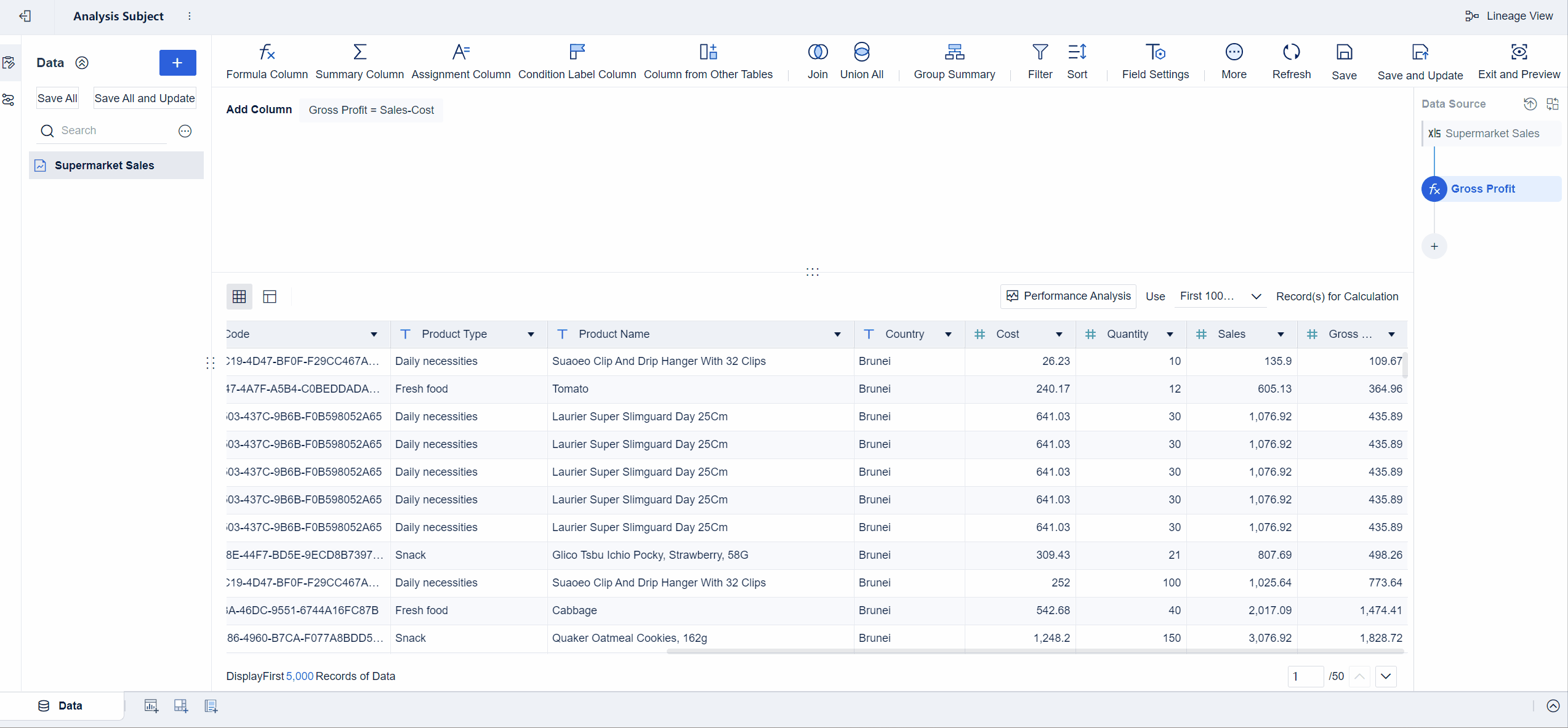Save the analysis table
The height and width of the screenshot is (728, 1568).
pyautogui.click(x=1344, y=62)
